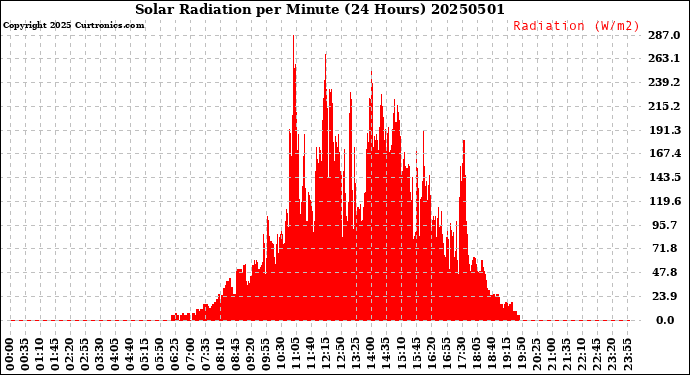
Task: Click the 04:05 time axis label
Action: pos(115,355)
